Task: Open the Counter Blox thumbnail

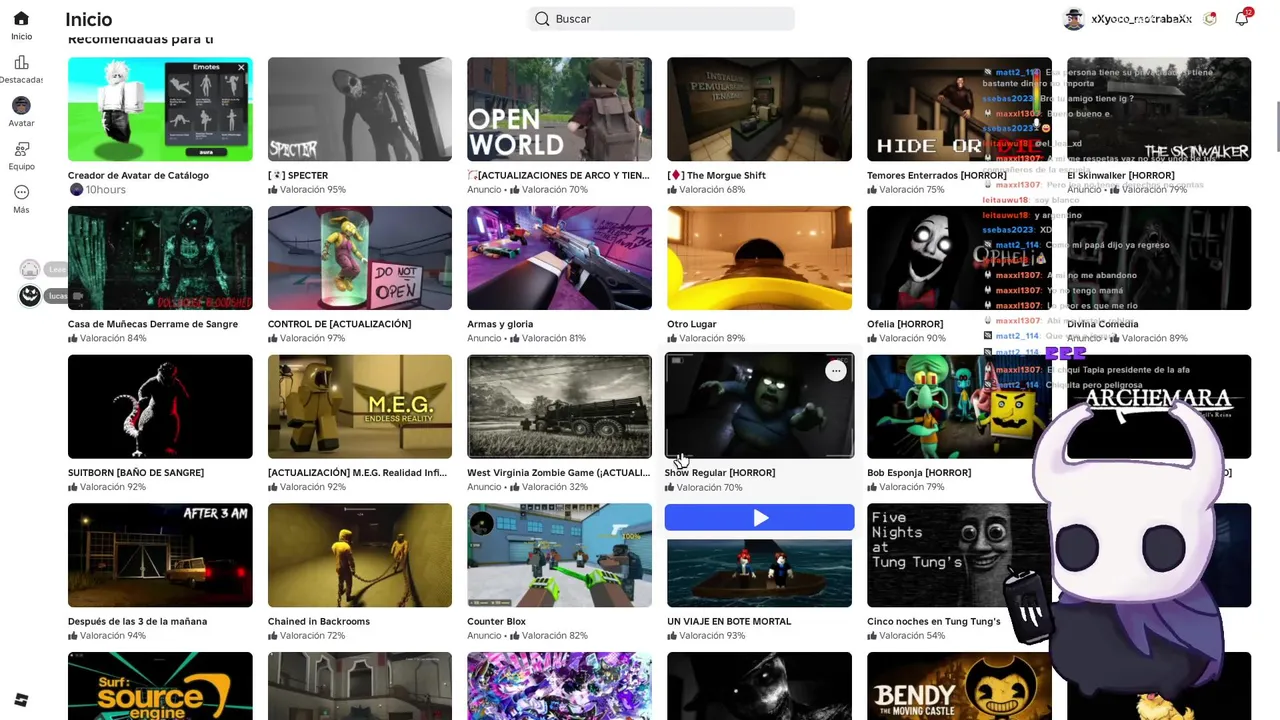Action: (x=560, y=555)
